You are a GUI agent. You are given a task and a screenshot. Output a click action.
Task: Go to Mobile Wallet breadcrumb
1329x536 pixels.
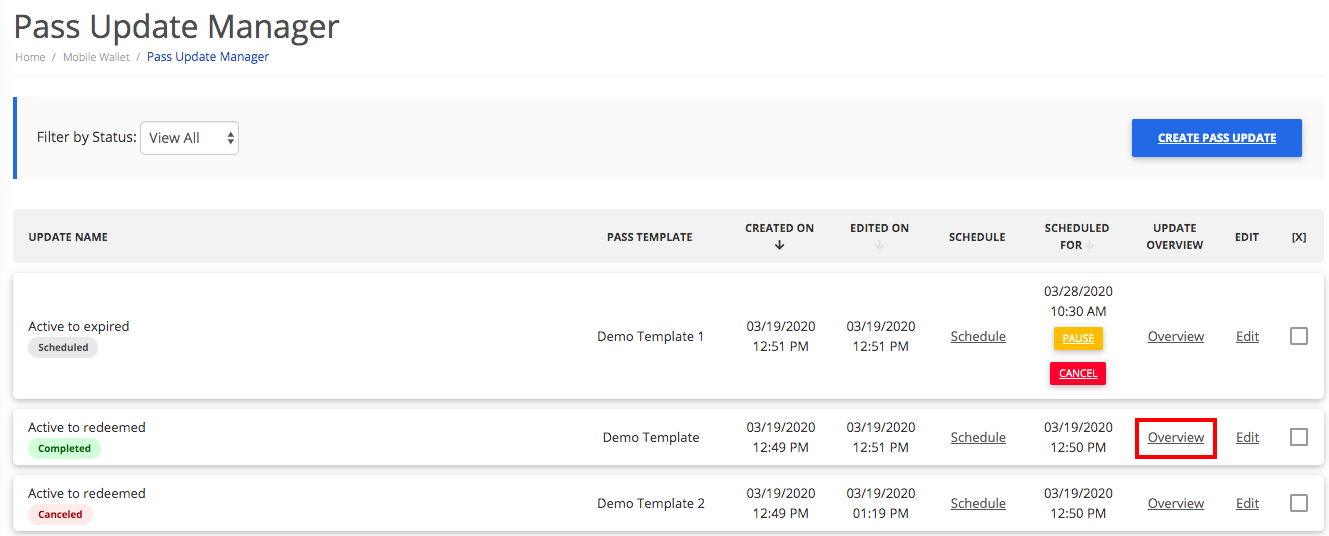tap(96, 57)
